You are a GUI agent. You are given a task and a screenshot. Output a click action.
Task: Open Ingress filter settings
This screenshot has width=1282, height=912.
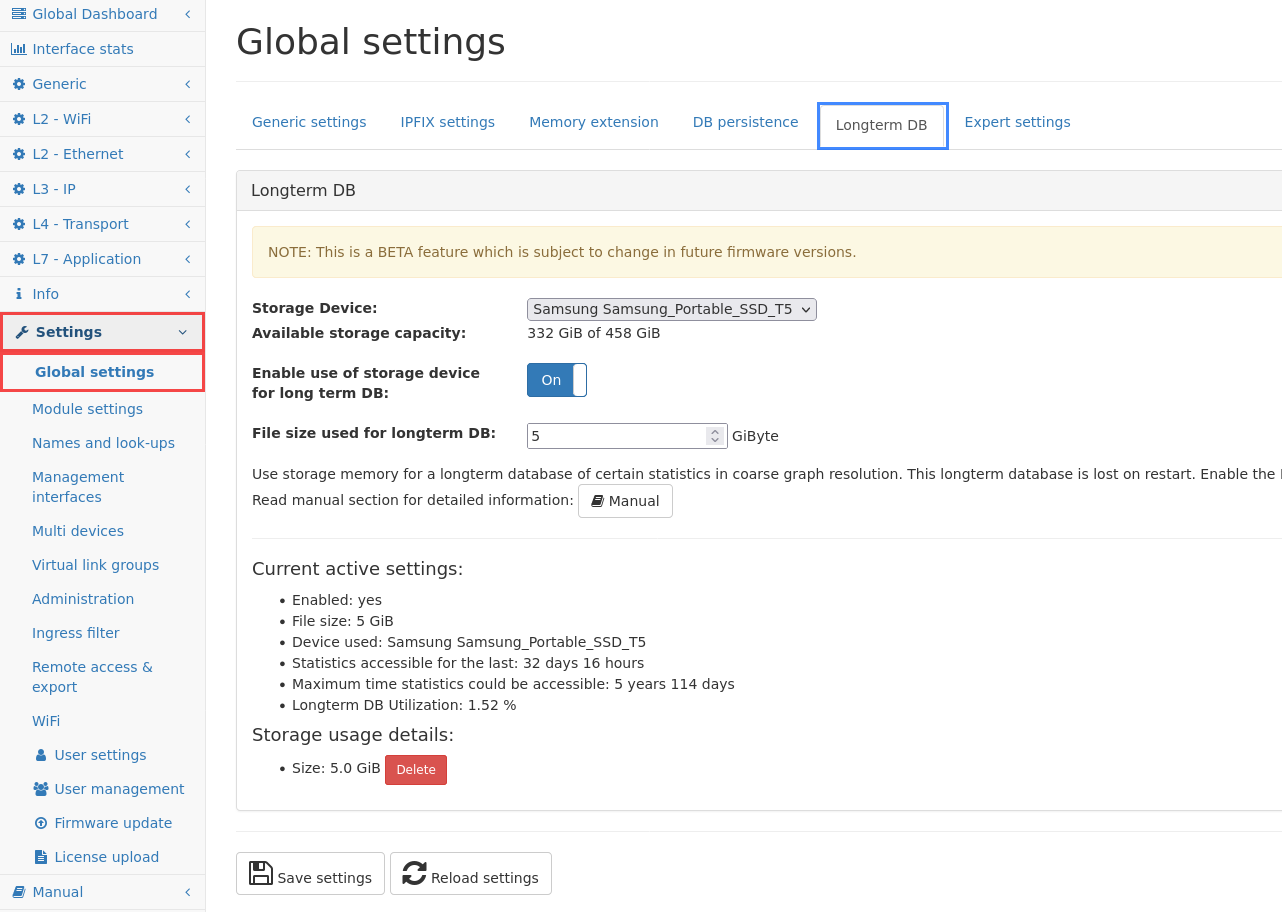click(76, 633)
